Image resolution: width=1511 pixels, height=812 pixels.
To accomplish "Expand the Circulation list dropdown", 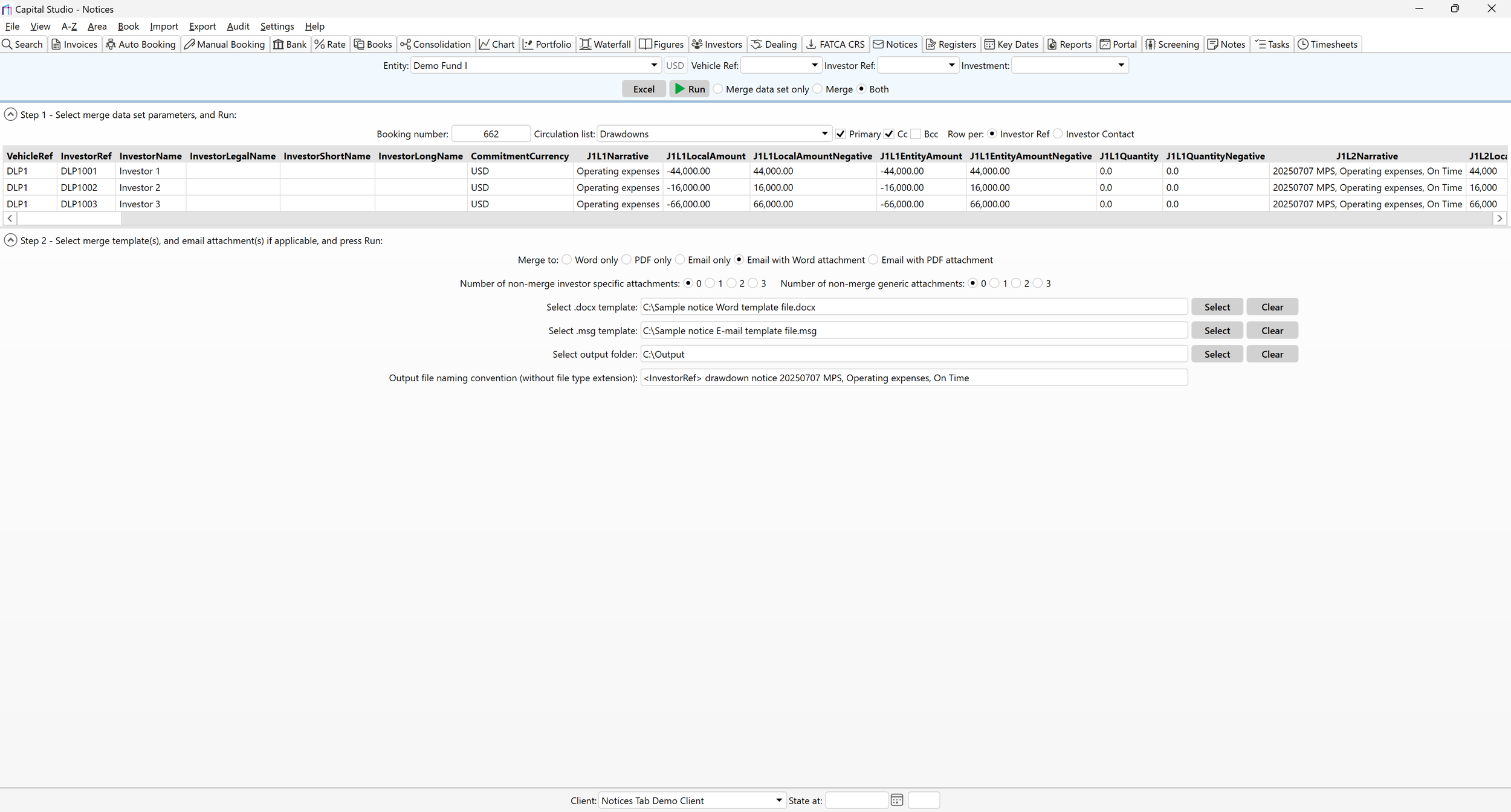I will coord(824,134).
